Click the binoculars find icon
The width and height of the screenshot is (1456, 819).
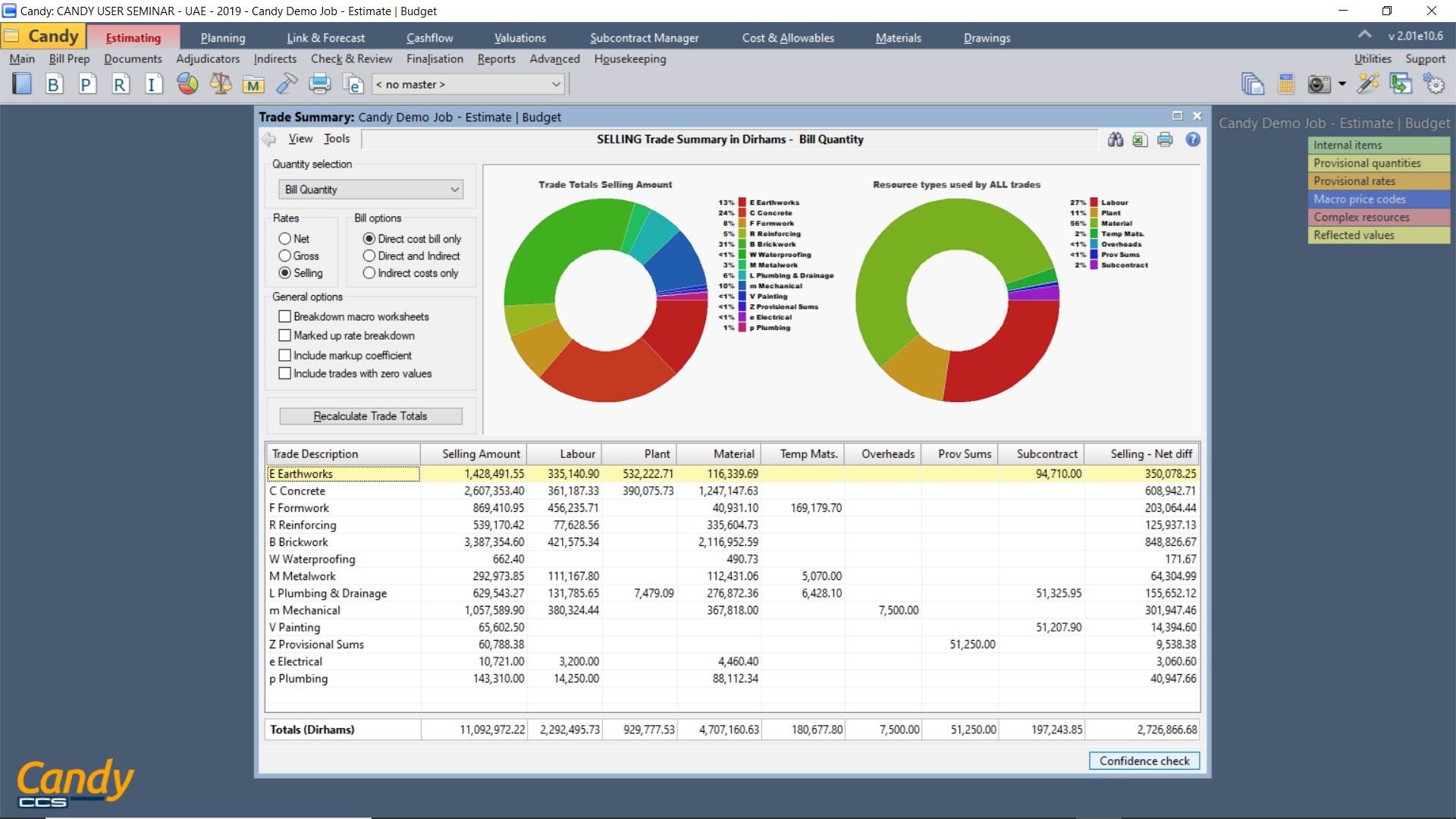1116,140
